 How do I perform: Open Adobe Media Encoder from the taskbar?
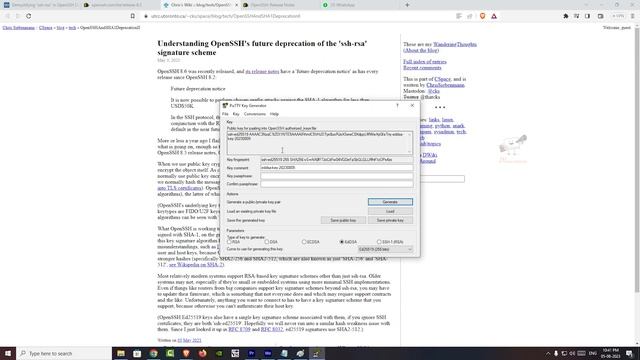pyautogui.click(x=268, y=353)
